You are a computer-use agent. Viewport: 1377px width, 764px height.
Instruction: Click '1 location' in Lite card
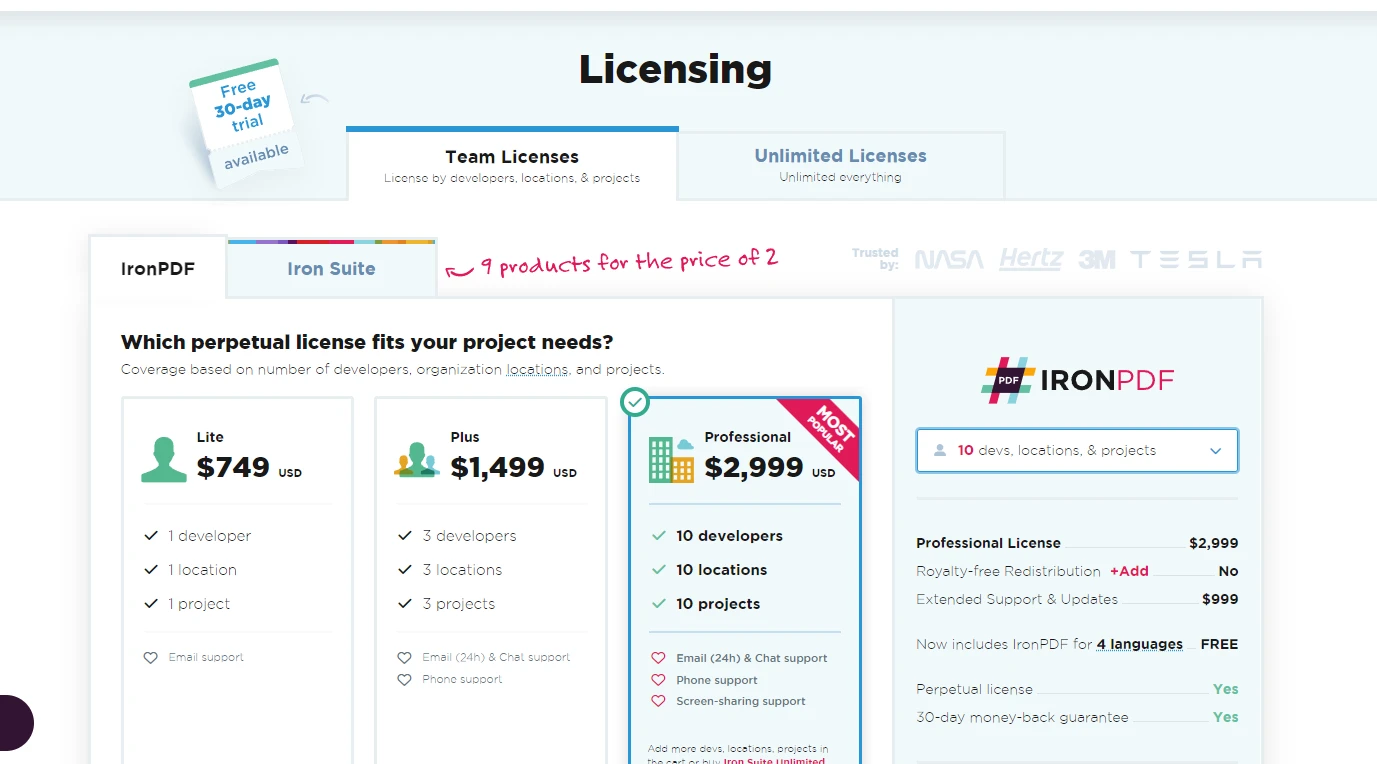tap(202, 570)
